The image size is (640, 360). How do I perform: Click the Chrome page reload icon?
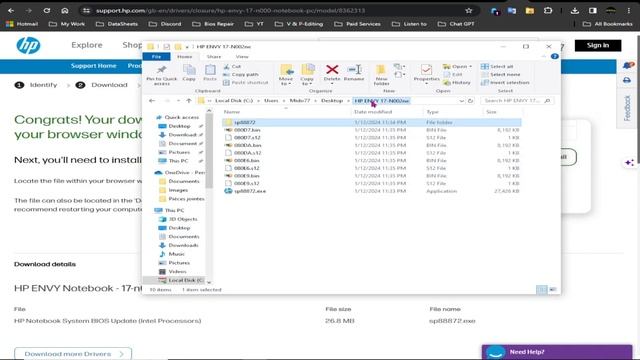[47, 11]
